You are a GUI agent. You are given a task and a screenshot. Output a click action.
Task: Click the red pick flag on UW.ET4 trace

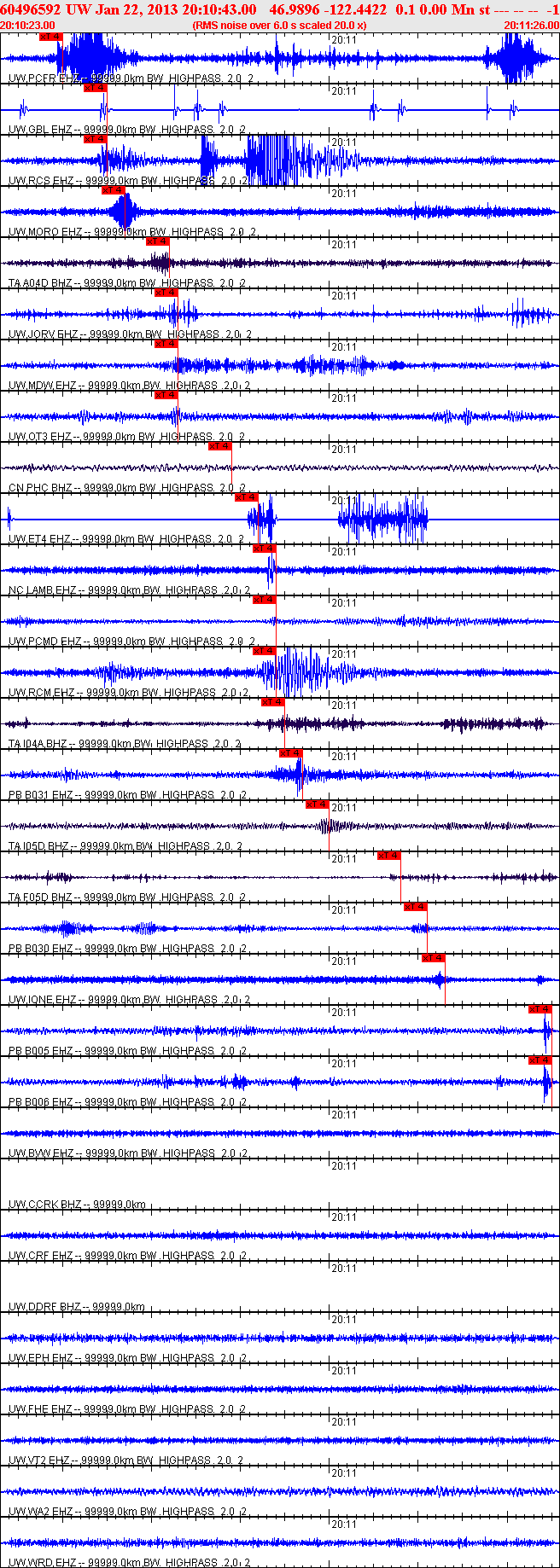point(247,497)
